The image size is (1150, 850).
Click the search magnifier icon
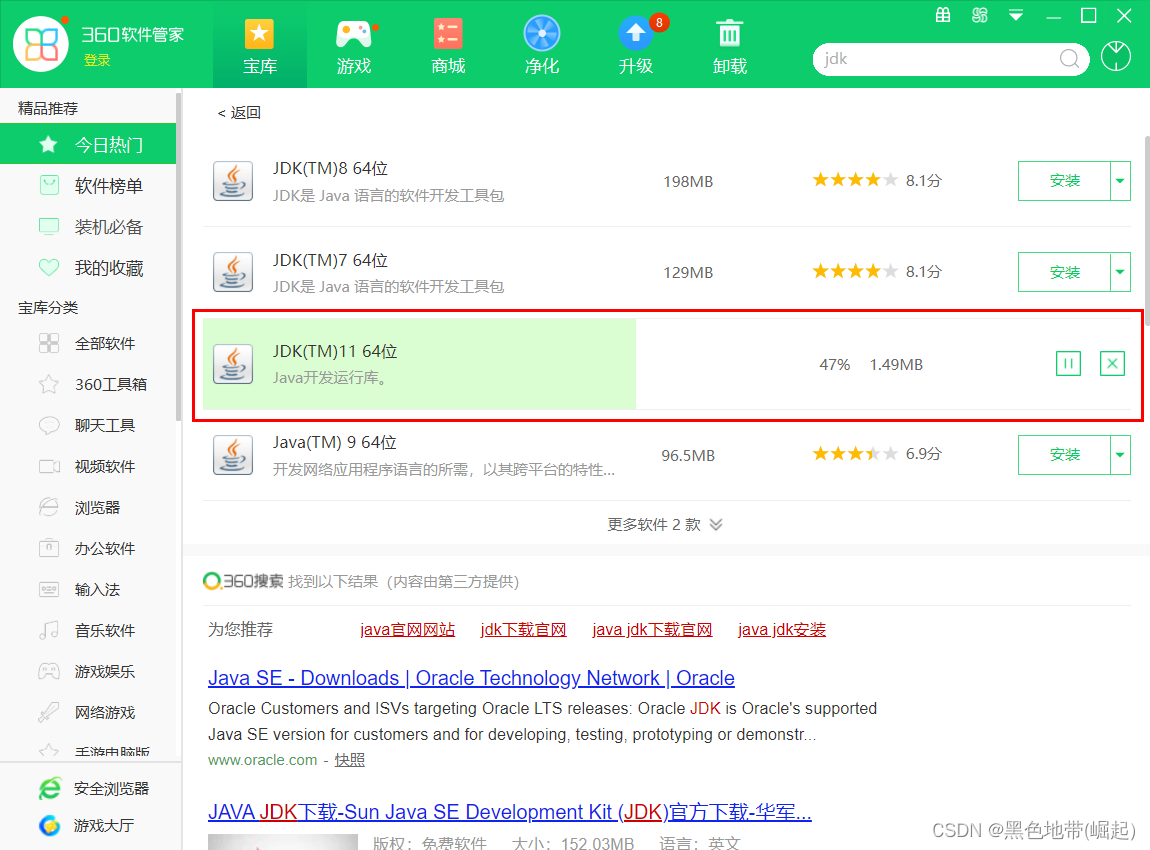coord(1069,58)
